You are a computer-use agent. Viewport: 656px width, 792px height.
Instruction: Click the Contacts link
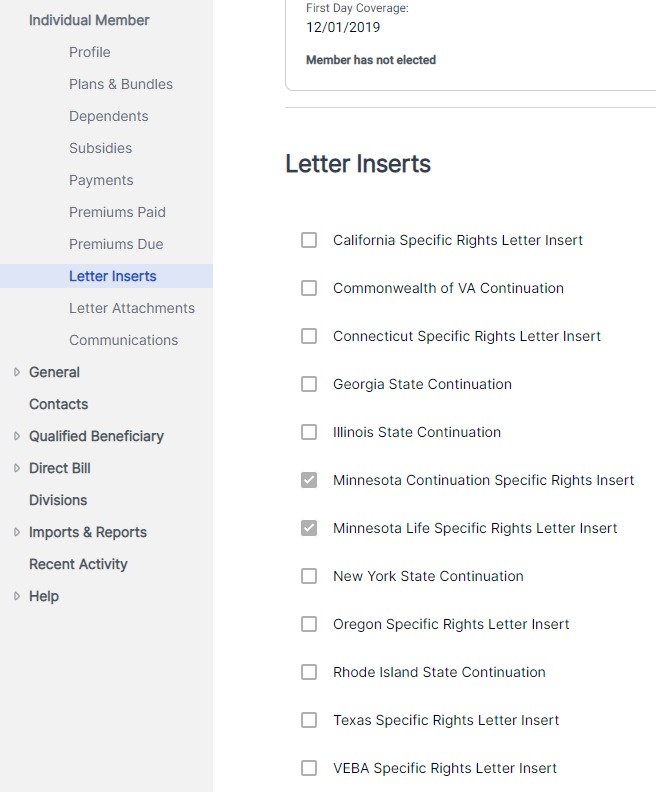(x=59, y=404)
